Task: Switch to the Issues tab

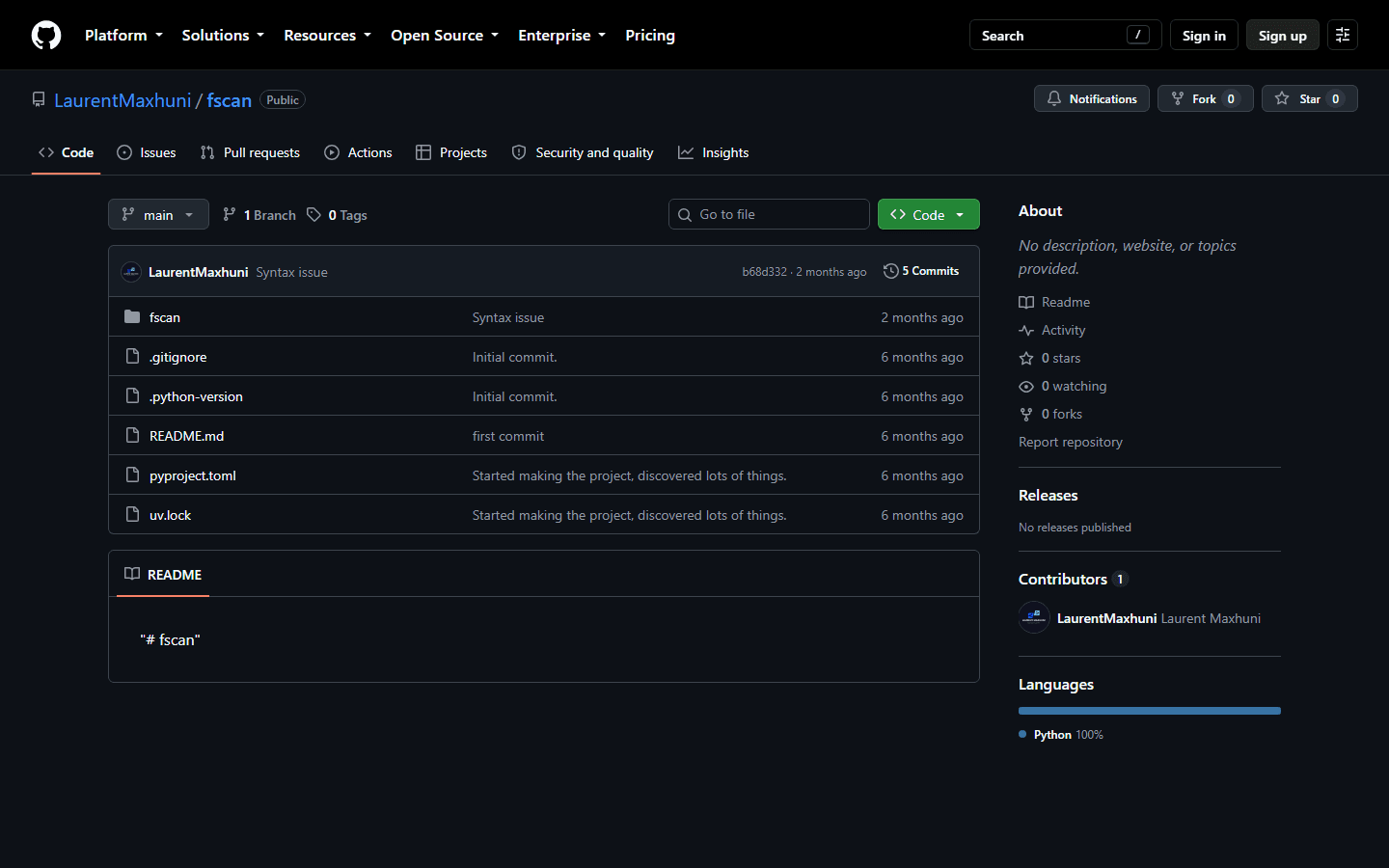Action: coord(147,152)
